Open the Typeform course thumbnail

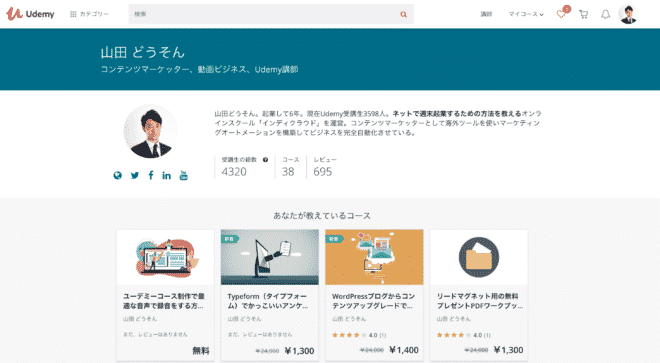270,257
